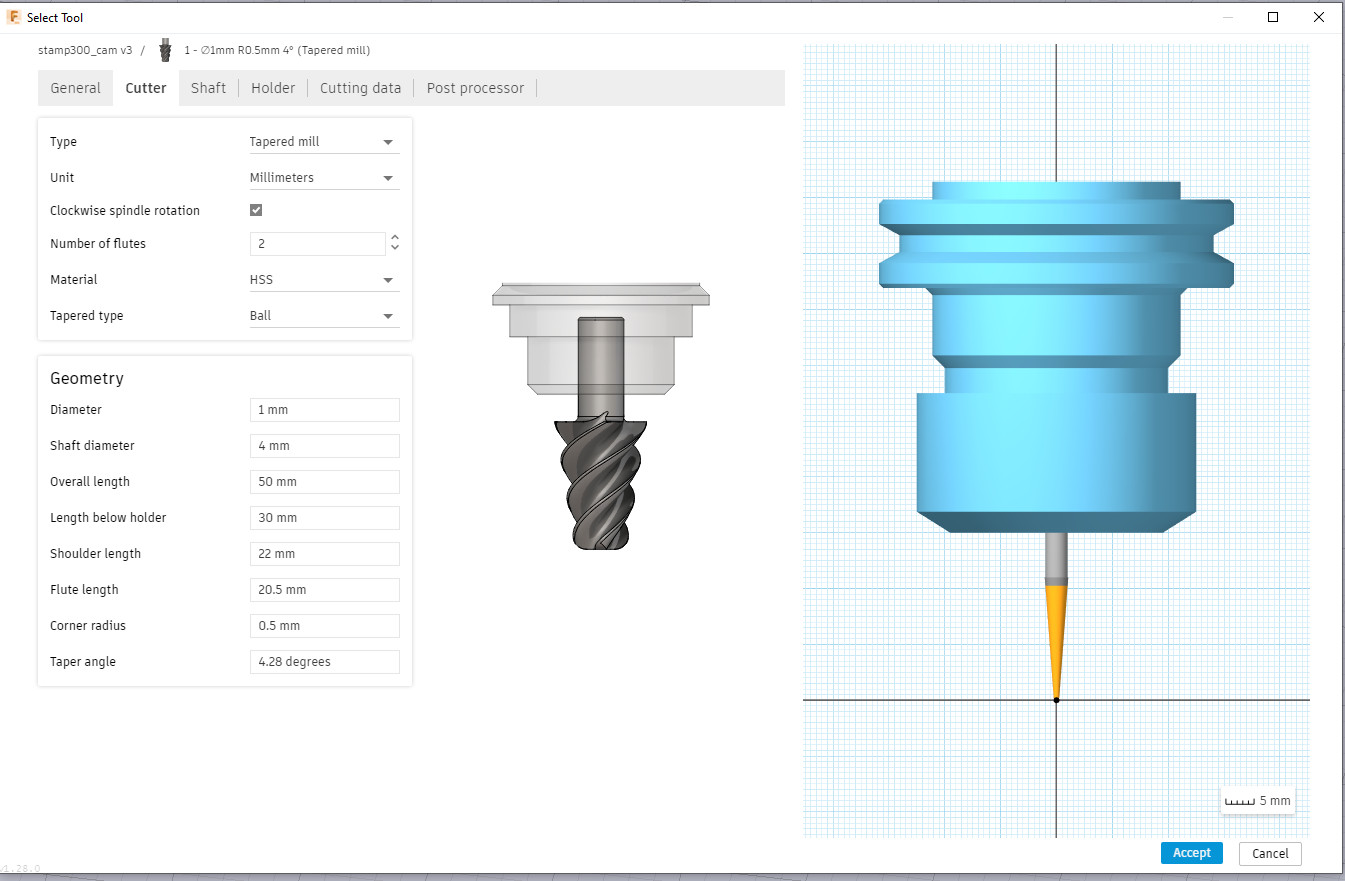Click the stamp300_cam v3 breadcrumb link

point(85,50)
